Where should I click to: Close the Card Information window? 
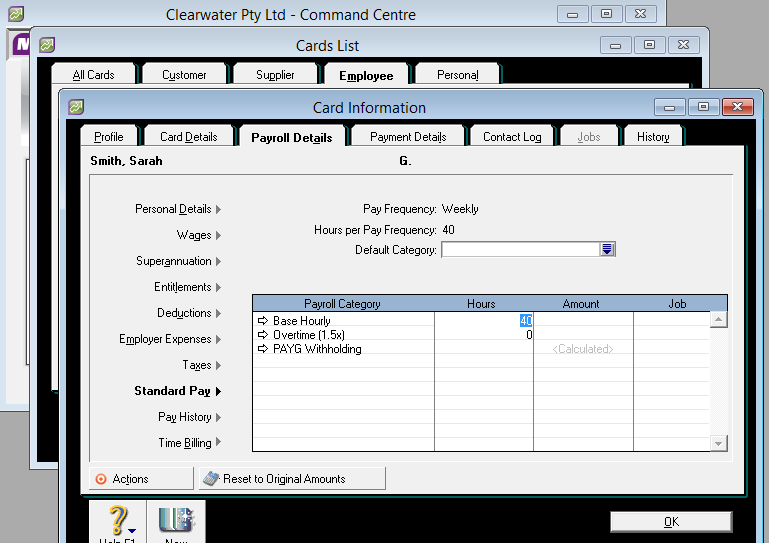pyautogui.click(x=737, y=107)
